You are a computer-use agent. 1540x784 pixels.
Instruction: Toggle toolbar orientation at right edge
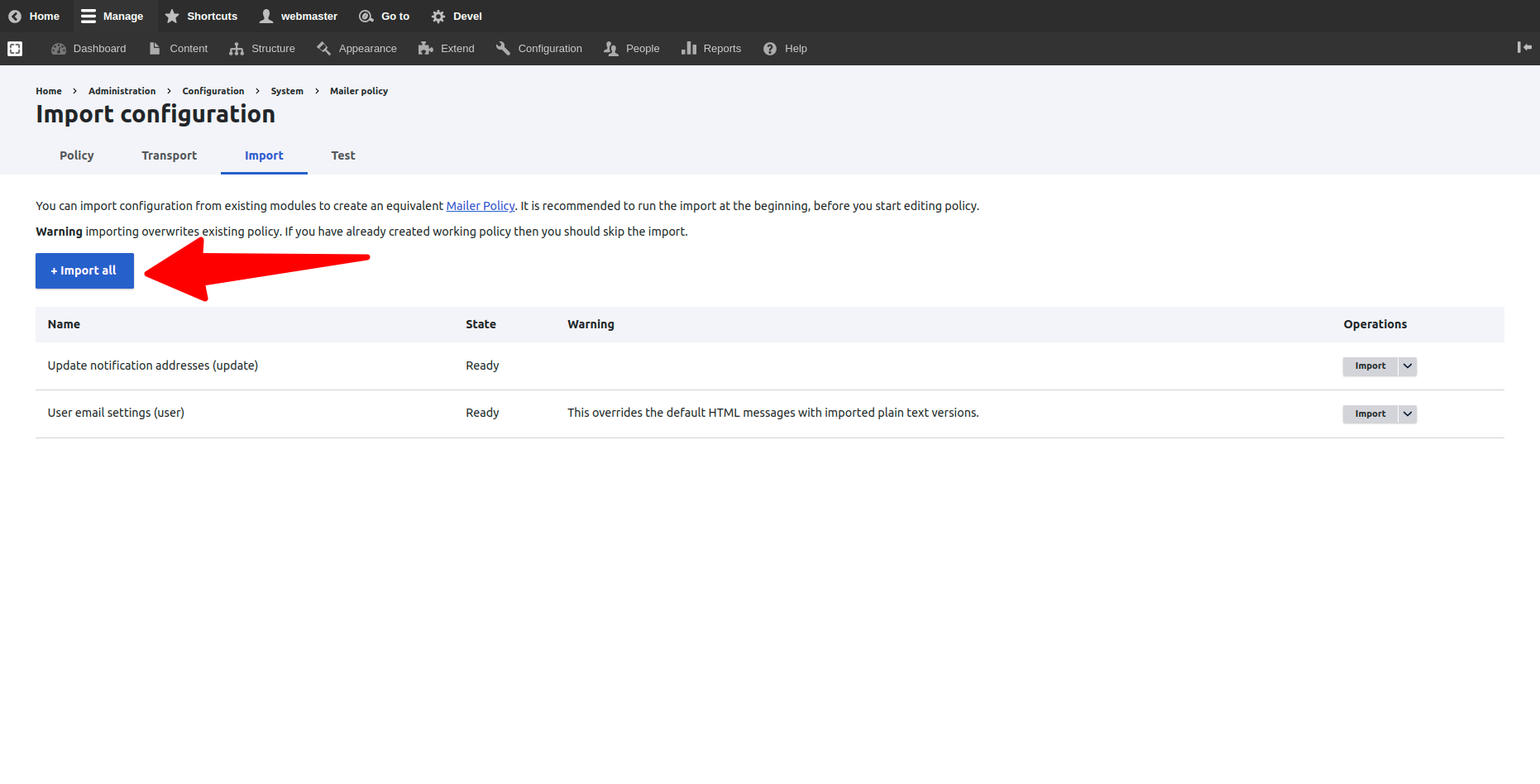1523,48
